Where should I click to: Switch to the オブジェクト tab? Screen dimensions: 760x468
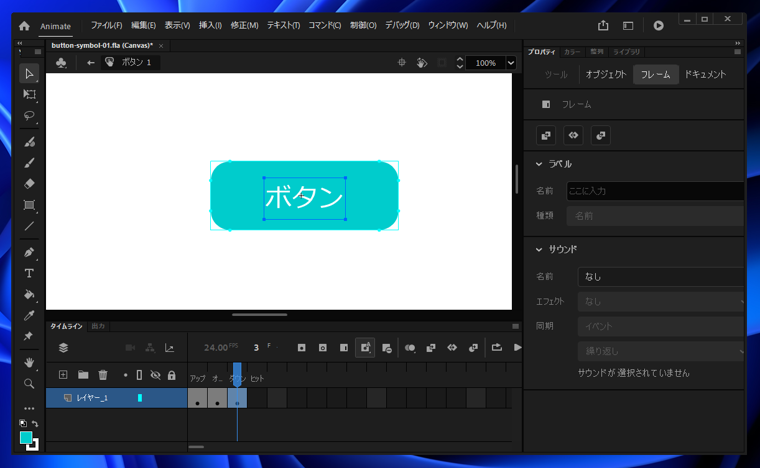606,75
